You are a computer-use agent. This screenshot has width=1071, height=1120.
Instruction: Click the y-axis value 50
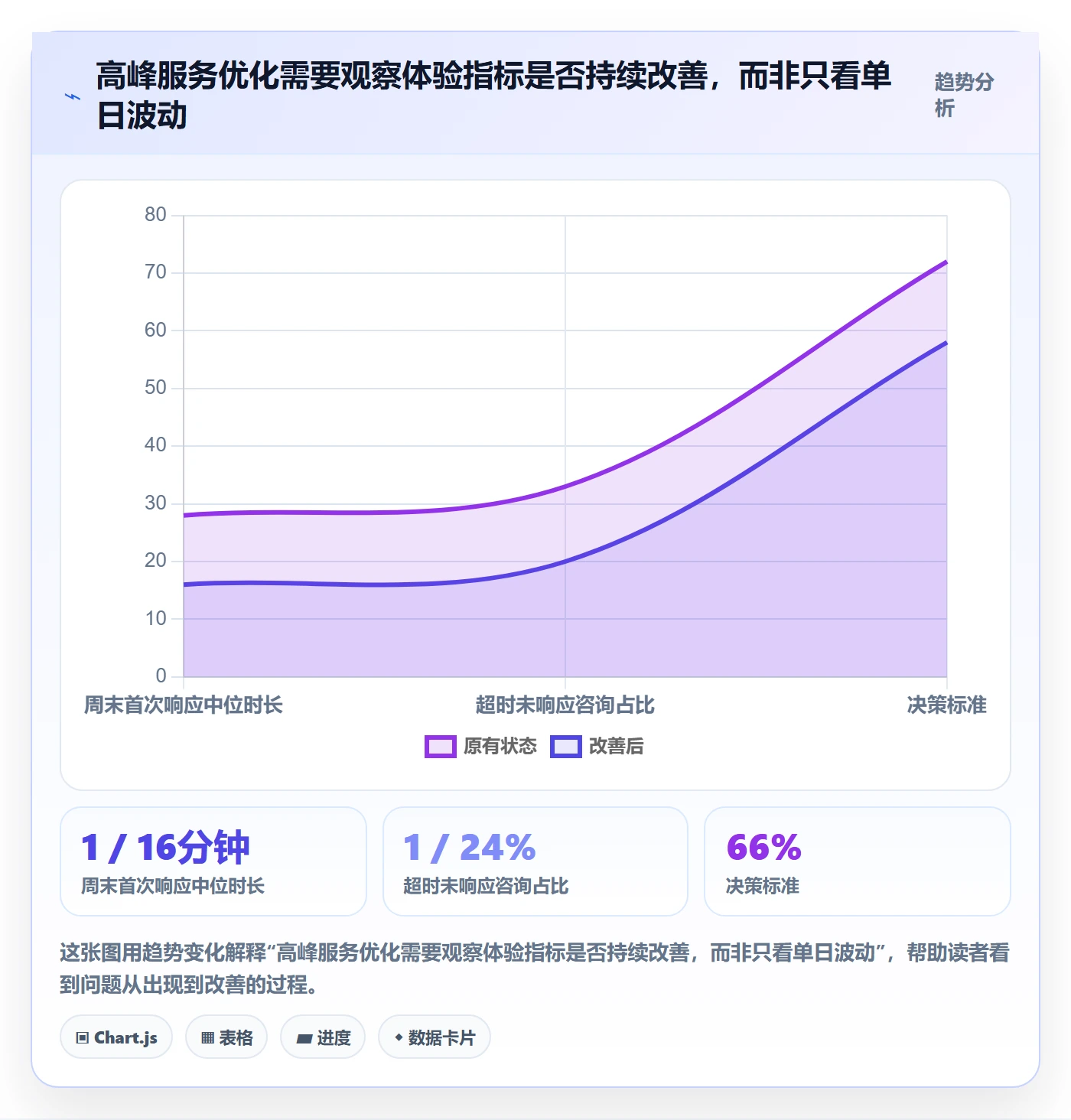pos(155,388)
